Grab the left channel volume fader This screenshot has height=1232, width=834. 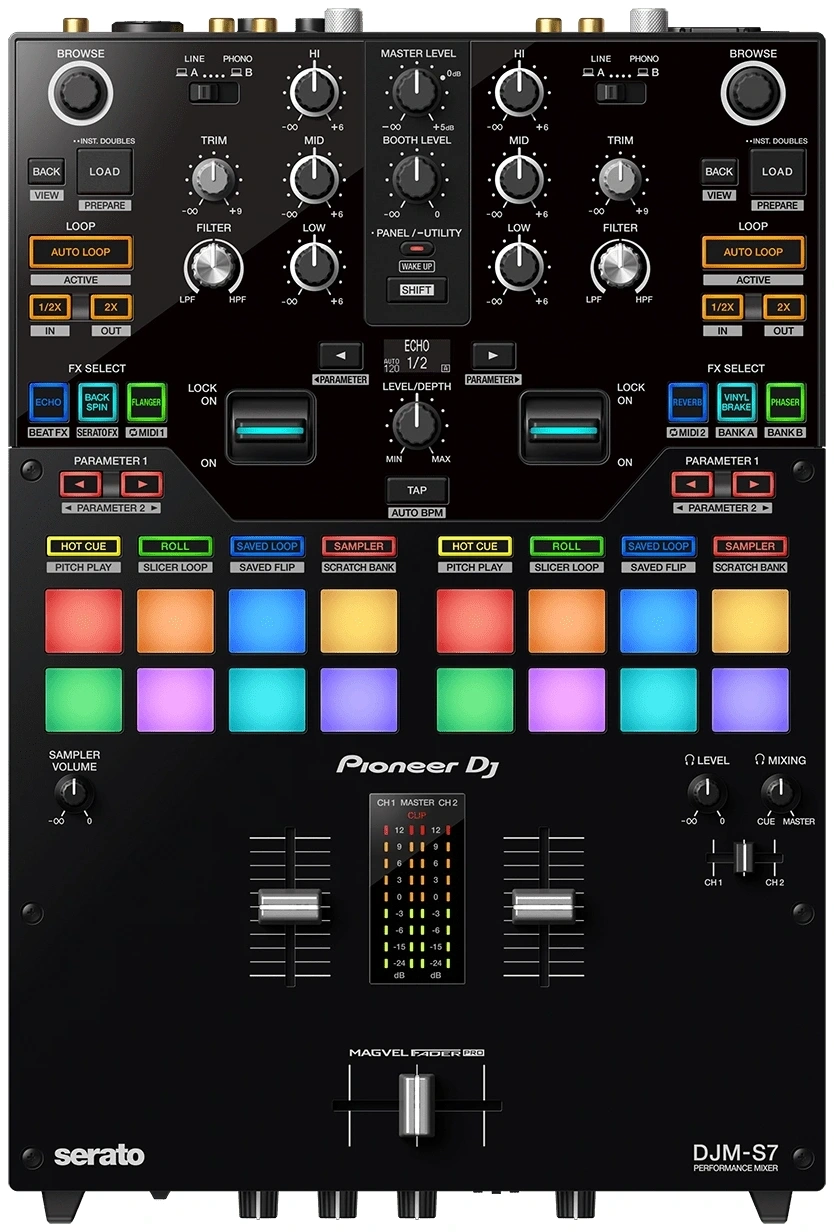coord(289,906)
